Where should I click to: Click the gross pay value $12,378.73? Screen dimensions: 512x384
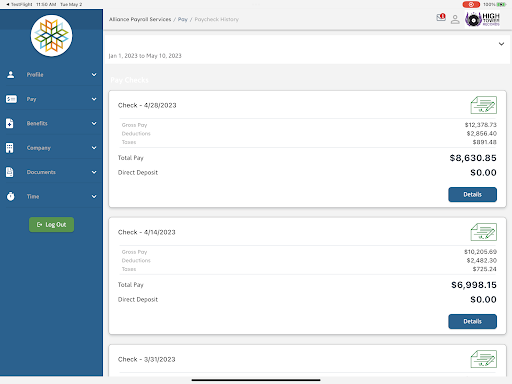tap(481, 125)
